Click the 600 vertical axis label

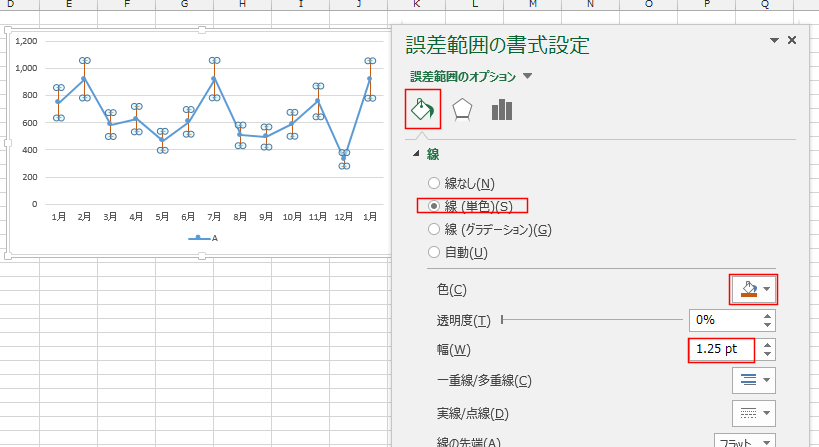[30, 123]
